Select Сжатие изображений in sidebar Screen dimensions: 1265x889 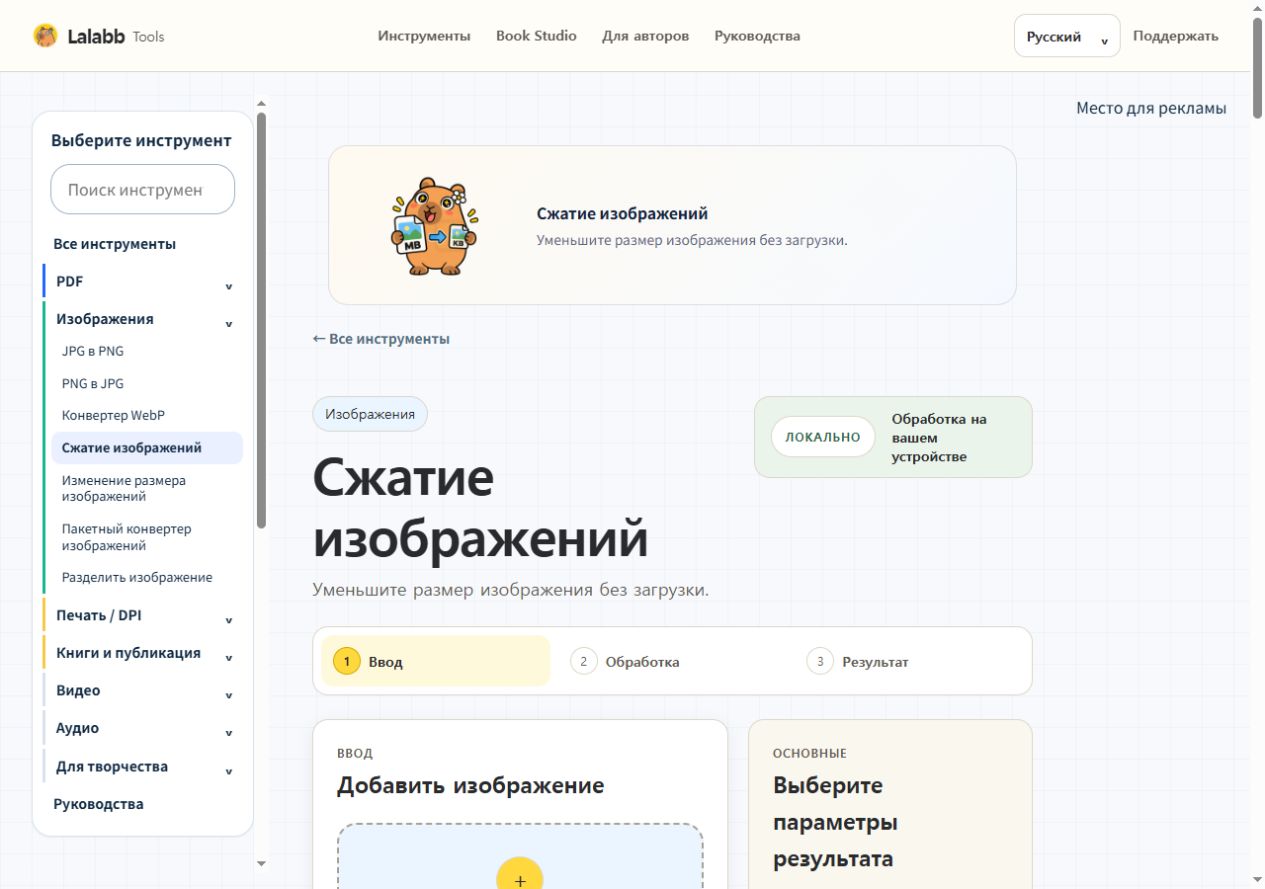pyautogui.click(x=147, y=448)
